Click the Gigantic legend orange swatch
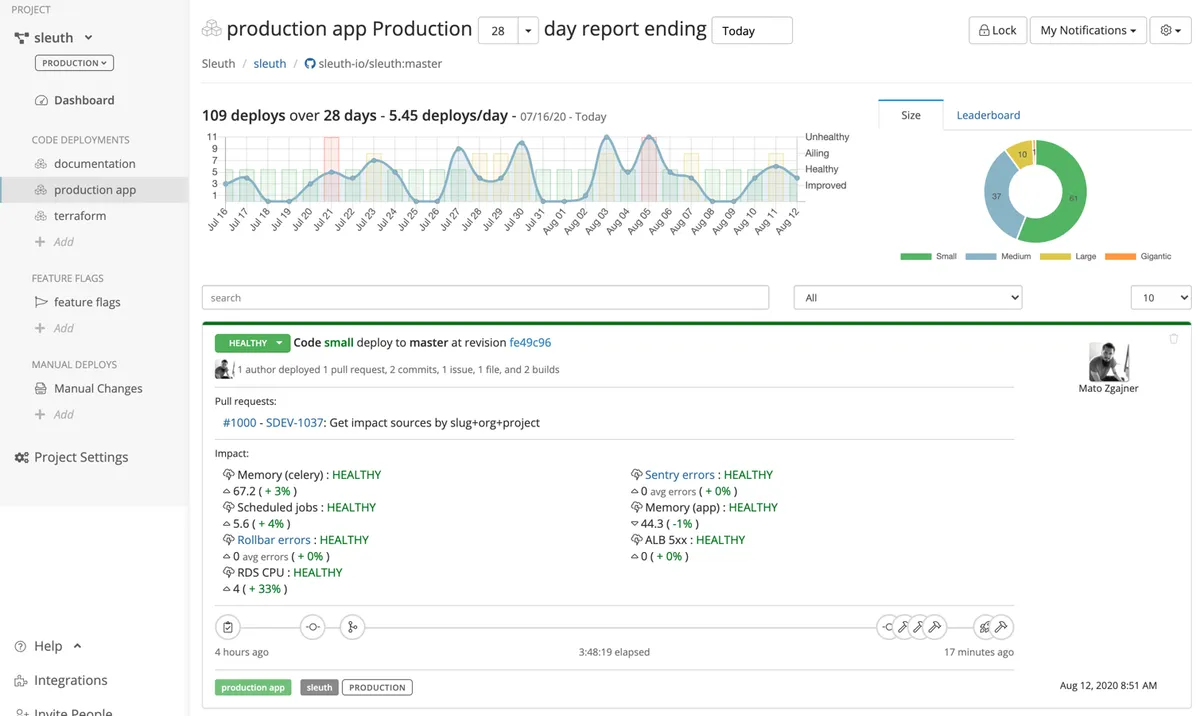 tap(1120, 257)
